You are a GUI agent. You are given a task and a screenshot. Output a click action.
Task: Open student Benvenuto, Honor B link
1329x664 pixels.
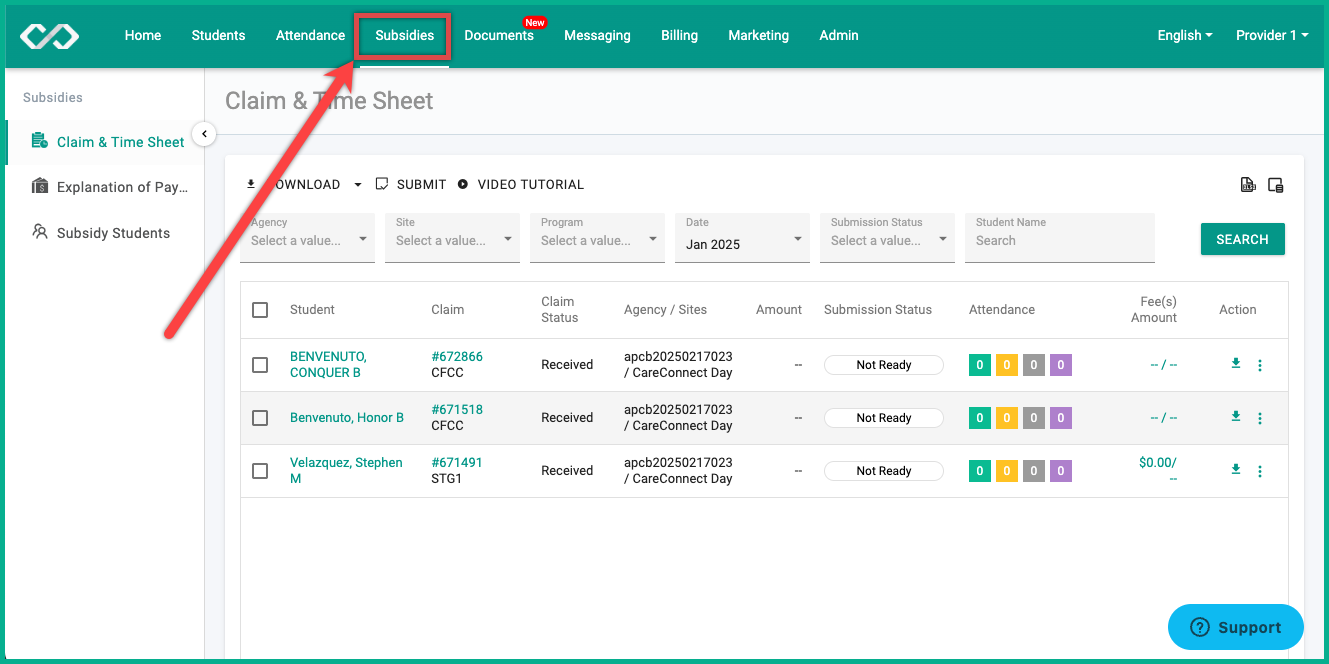(347, 417)
